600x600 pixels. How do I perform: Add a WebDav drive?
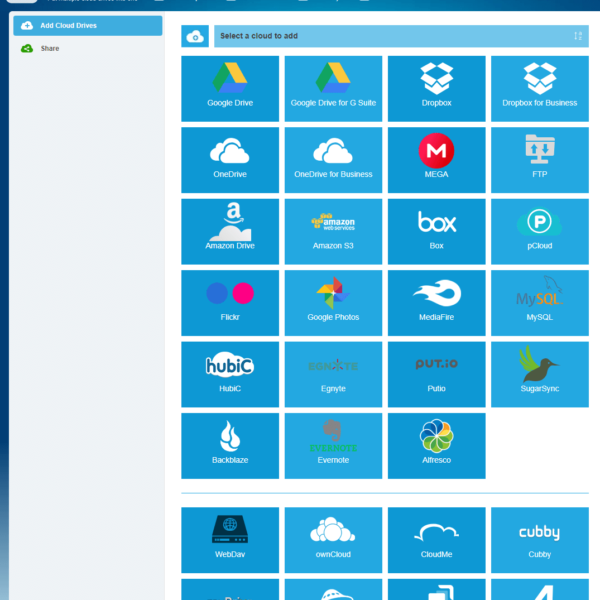pyautogui.click(x=230, y=540)
